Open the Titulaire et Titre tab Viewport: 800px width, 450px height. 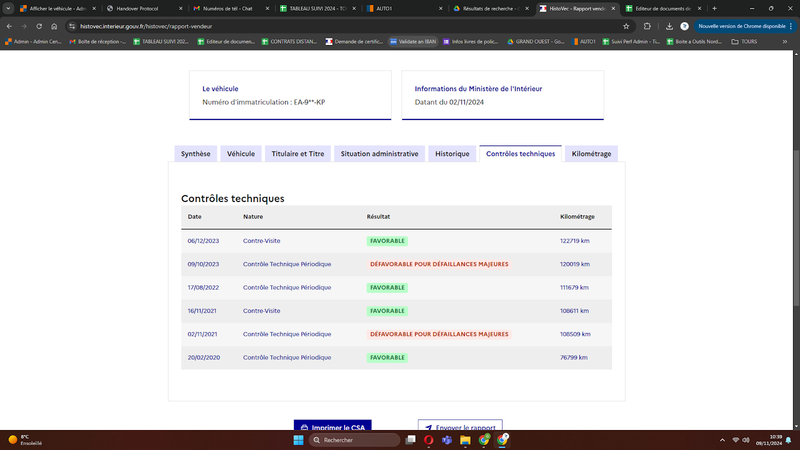point(297,154)
